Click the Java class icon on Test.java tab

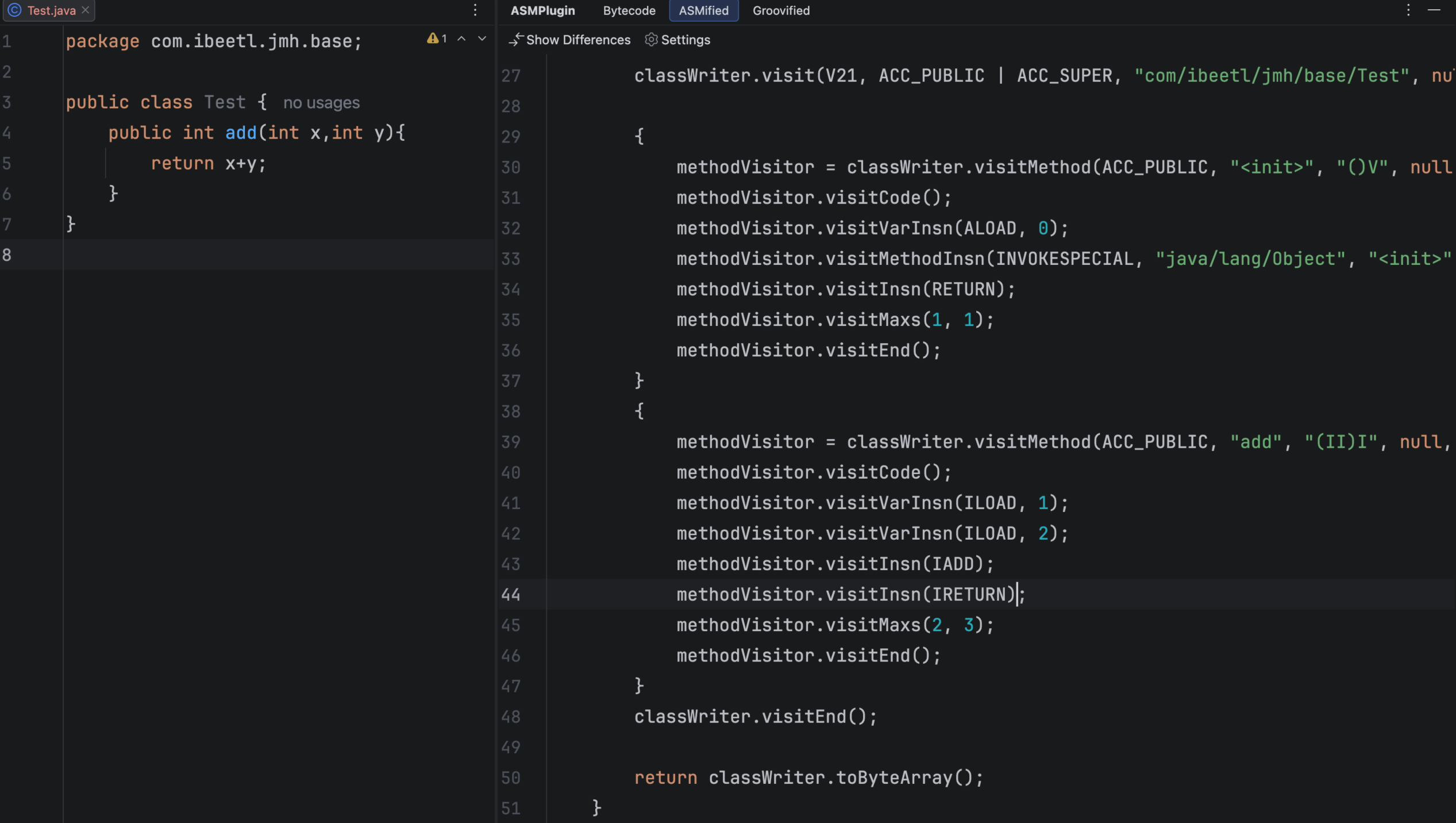14,10
